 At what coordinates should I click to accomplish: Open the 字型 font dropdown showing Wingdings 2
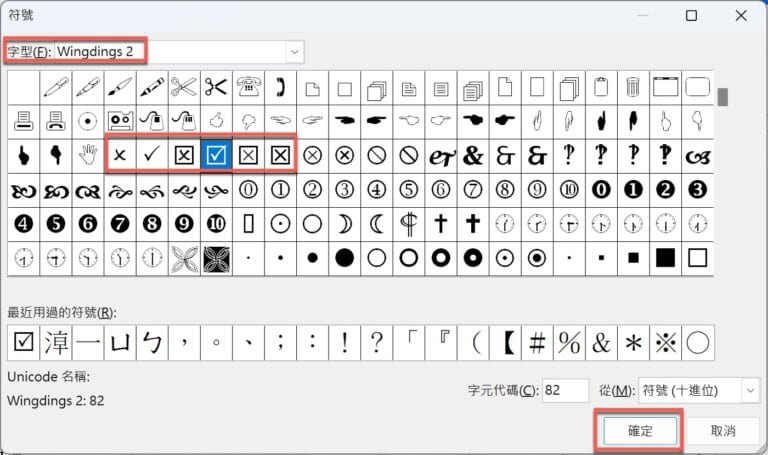click(294, 51)
